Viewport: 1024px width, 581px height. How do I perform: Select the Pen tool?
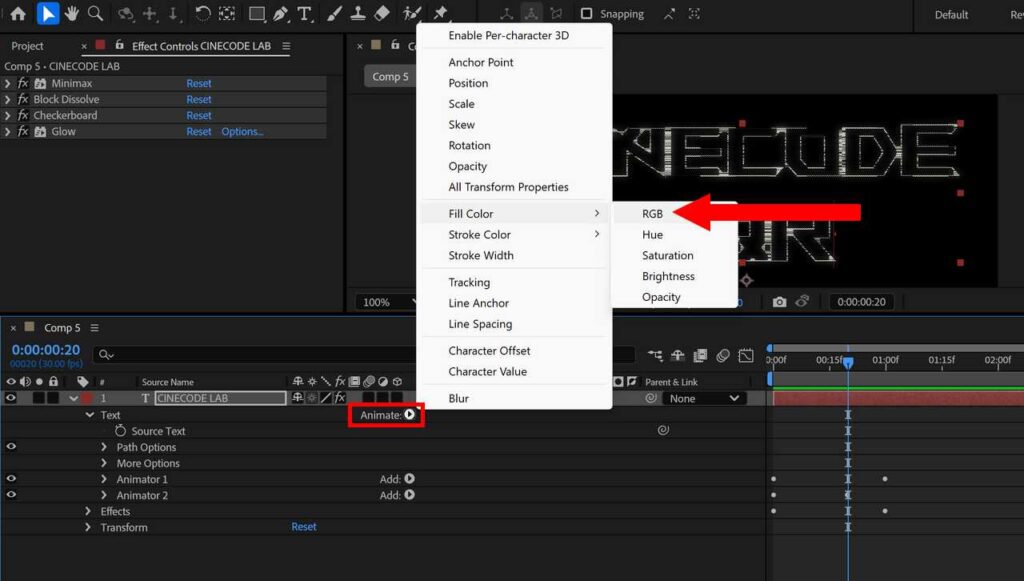(281, 14)
